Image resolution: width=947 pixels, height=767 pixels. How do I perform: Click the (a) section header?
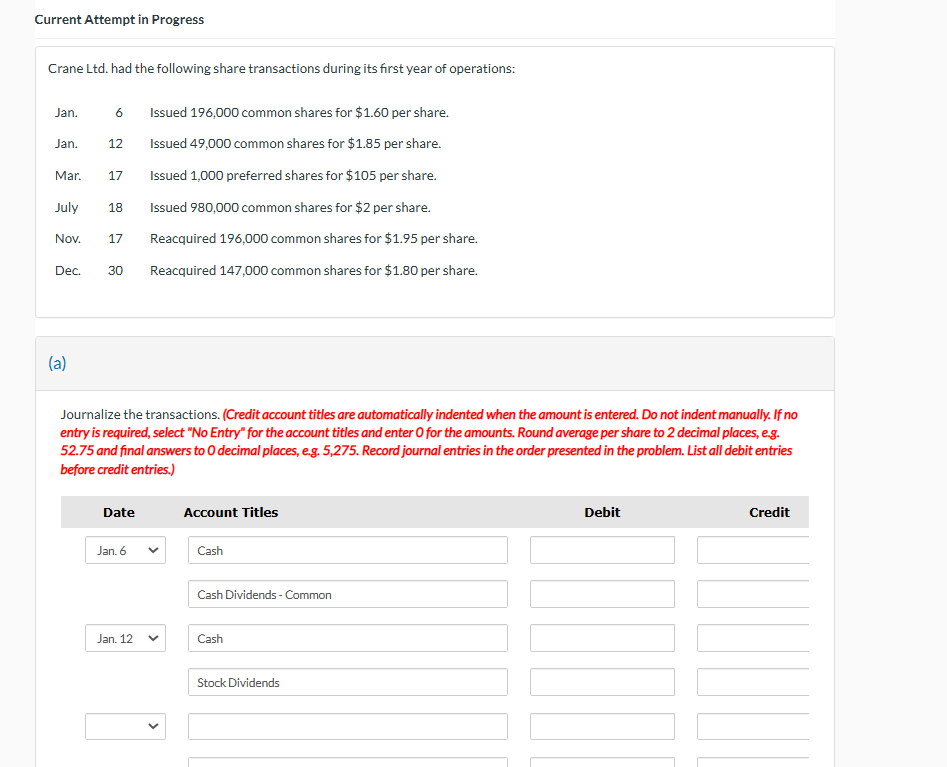click(57, 364)
